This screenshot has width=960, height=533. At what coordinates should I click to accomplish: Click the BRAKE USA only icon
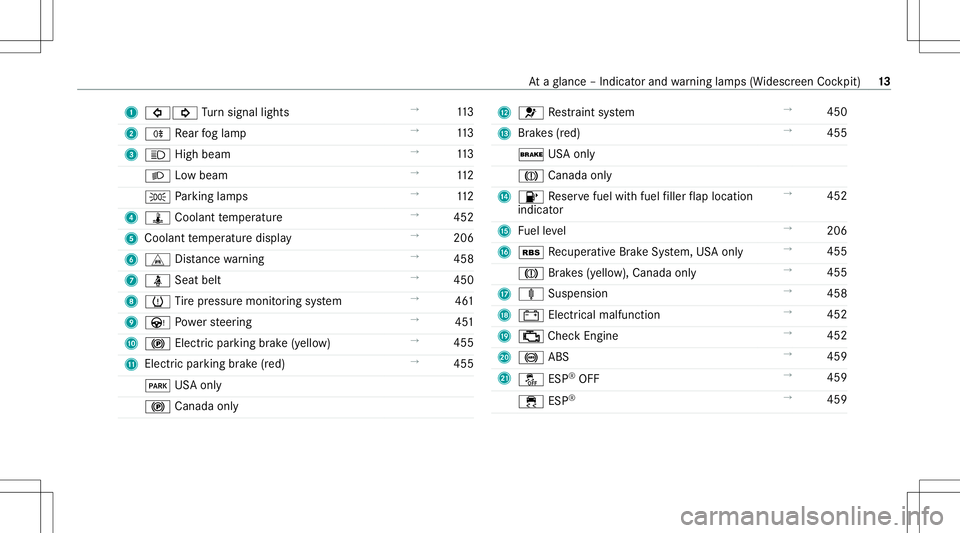[x=531, y=155]
